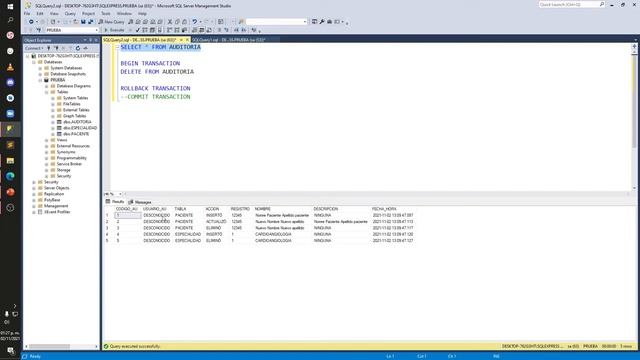Image resolution: width=640 pixels, height=360 pixels.
Task: Click ACTUALIZO cell in results row 2
Action: point(216,222)
